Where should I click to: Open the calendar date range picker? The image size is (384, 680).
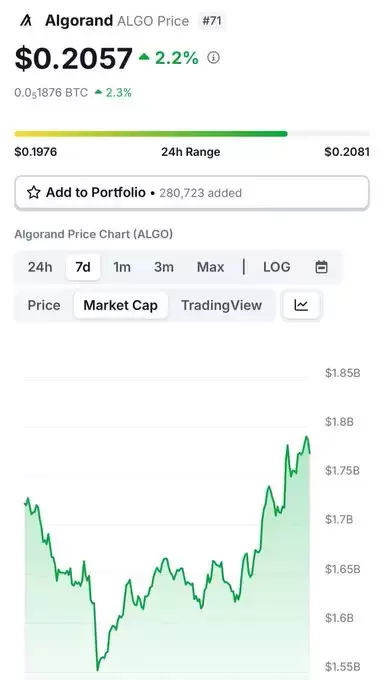pyautogui.click(x=321, y=267)
